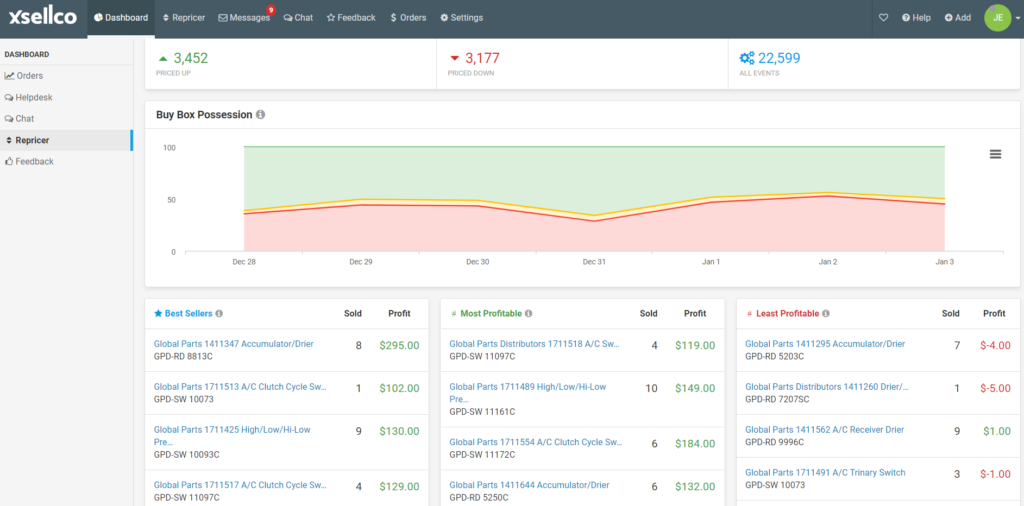Click the Add button
Image resolution: width=1024 pixels, height=506 pixels.
(957, 18)
